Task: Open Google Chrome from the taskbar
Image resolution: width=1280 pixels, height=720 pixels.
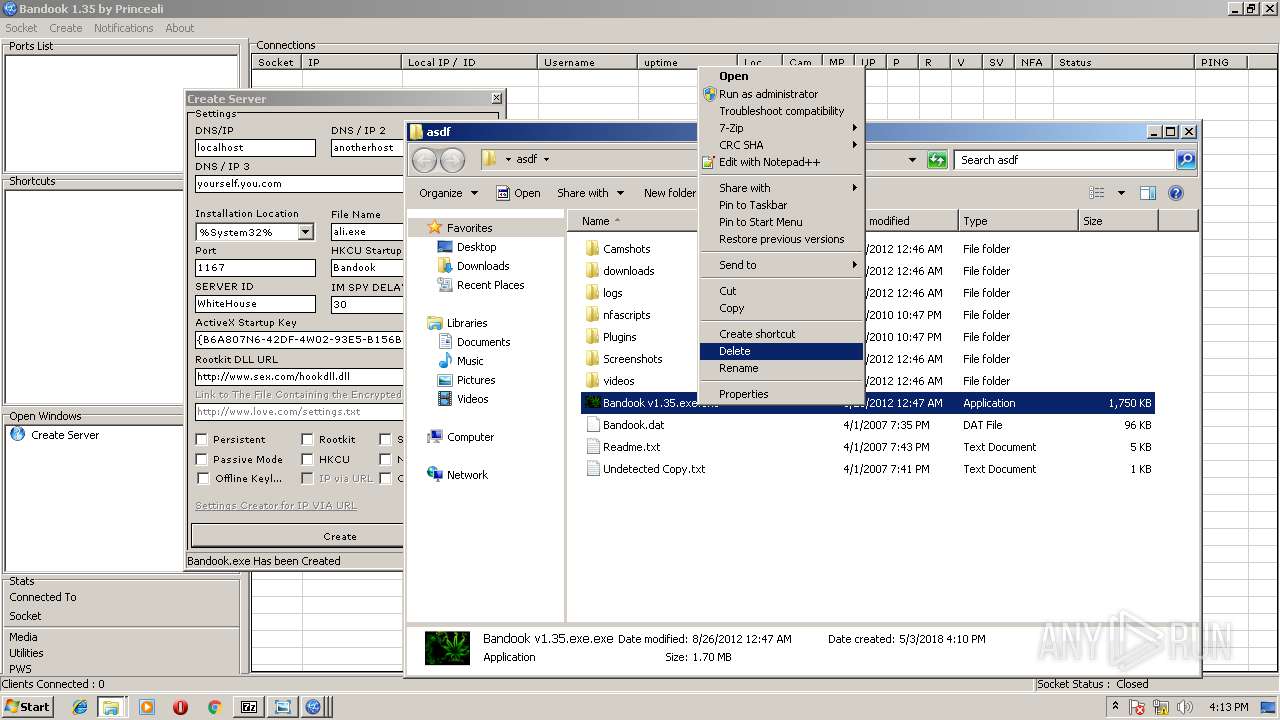Action: point(214,707)
